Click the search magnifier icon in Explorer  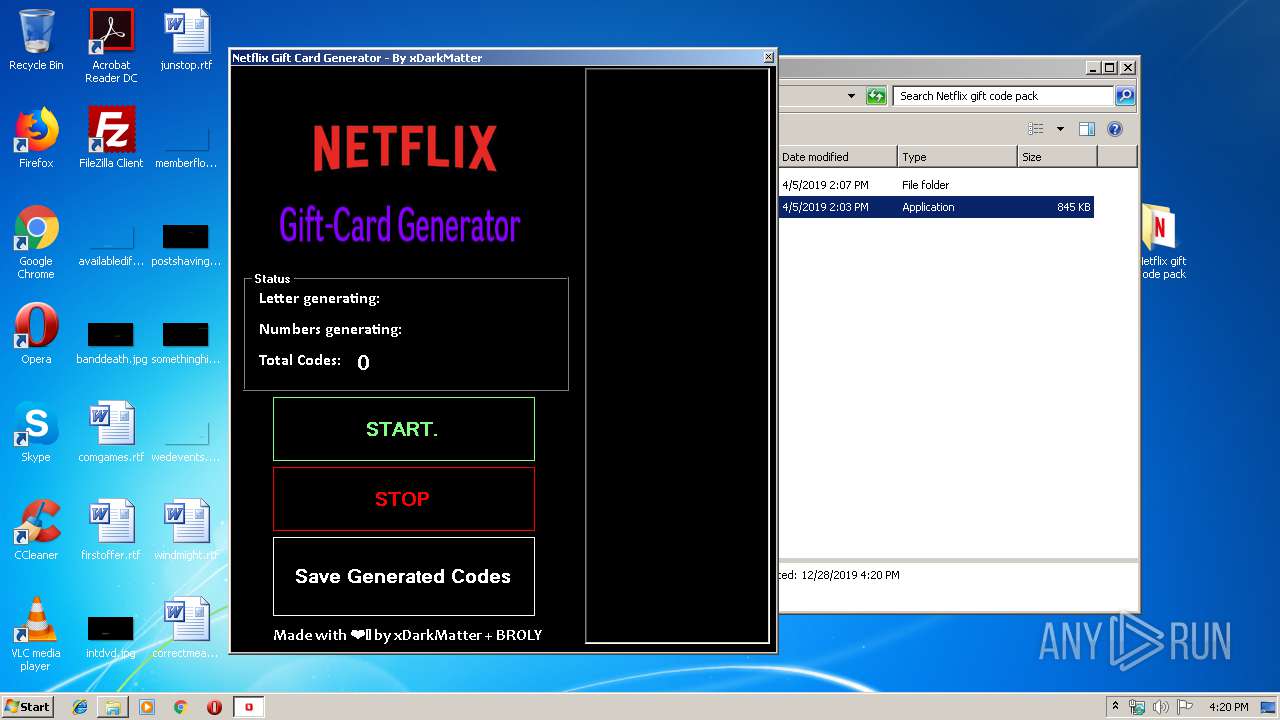pyautogui.click(x=1125, y=96)
